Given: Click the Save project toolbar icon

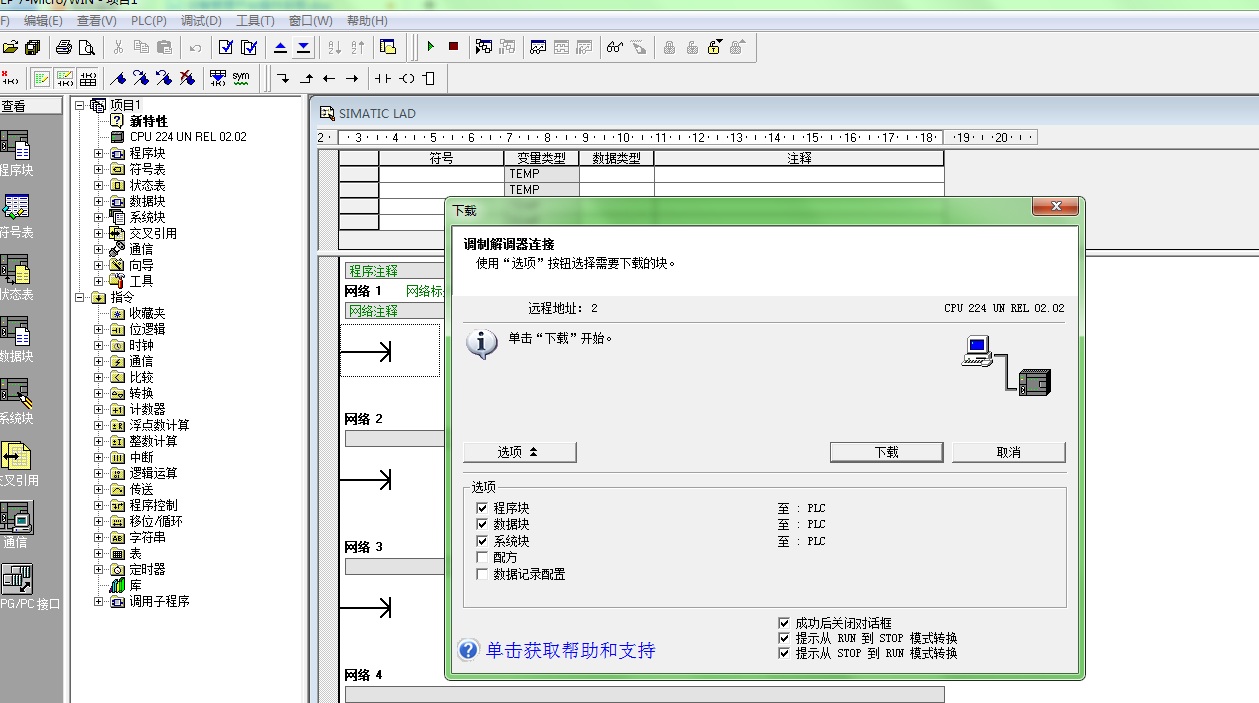Looking at the screenshot, I should click(33, 47).
